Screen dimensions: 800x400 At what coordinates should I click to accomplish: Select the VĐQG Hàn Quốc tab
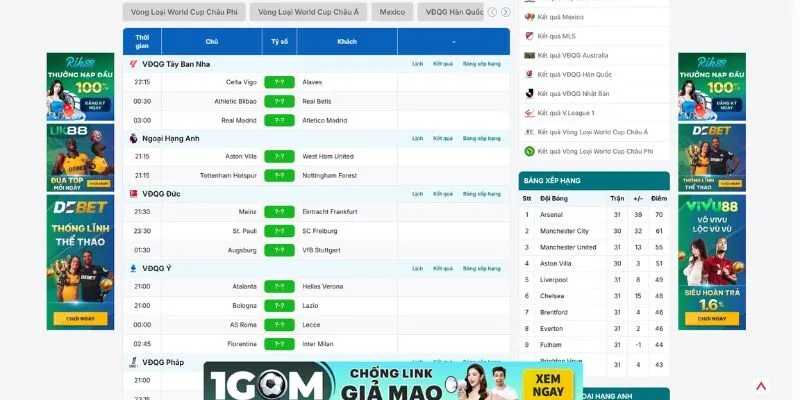click(x=451, y=12)
